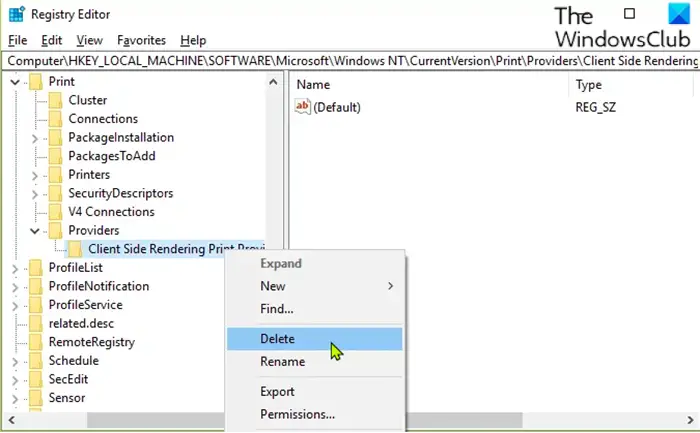Select the Providers folder icon
This screenshot has width=700, height=433.
click(x=55, y=231)
